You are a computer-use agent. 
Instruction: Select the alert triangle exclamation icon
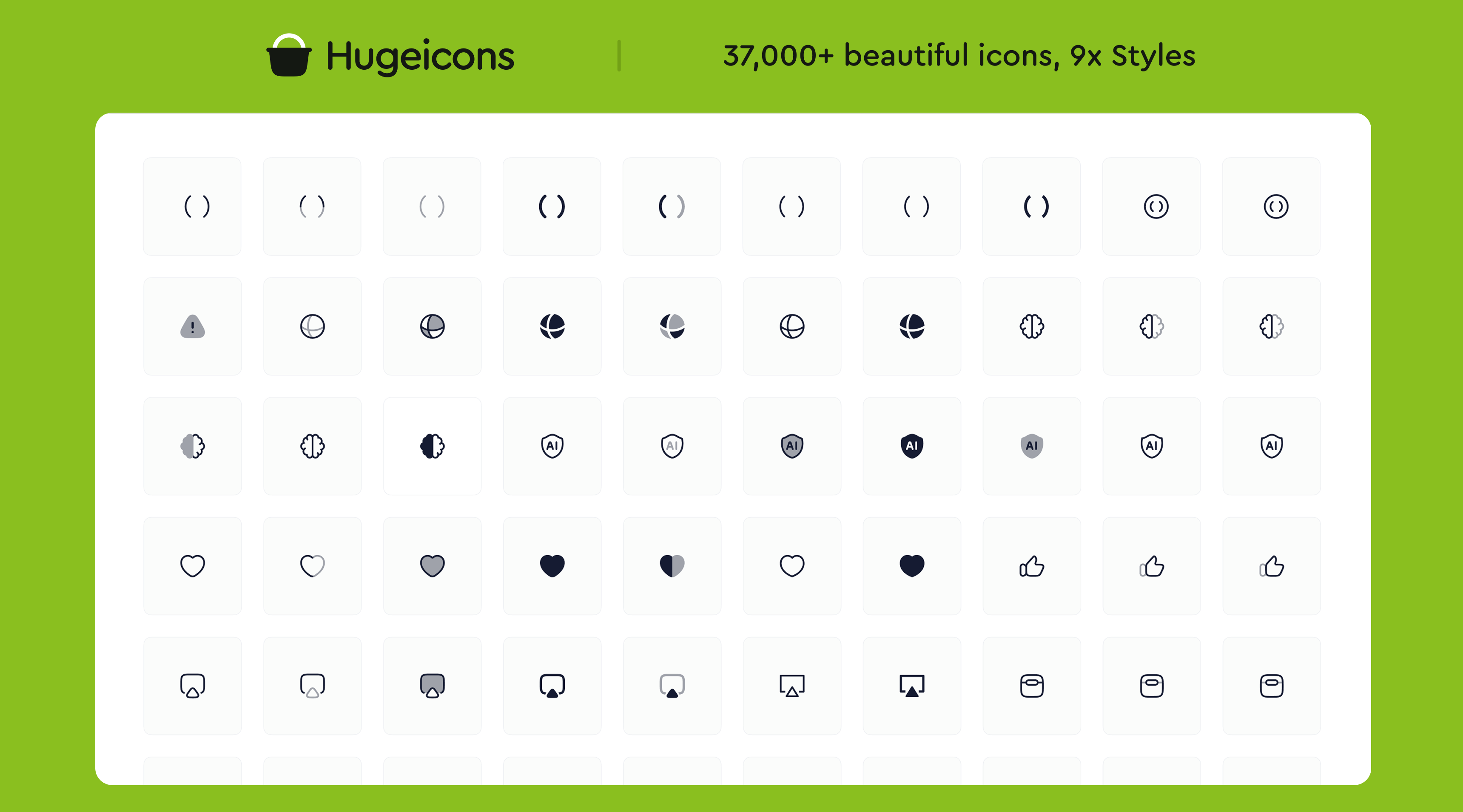[193, 327]
